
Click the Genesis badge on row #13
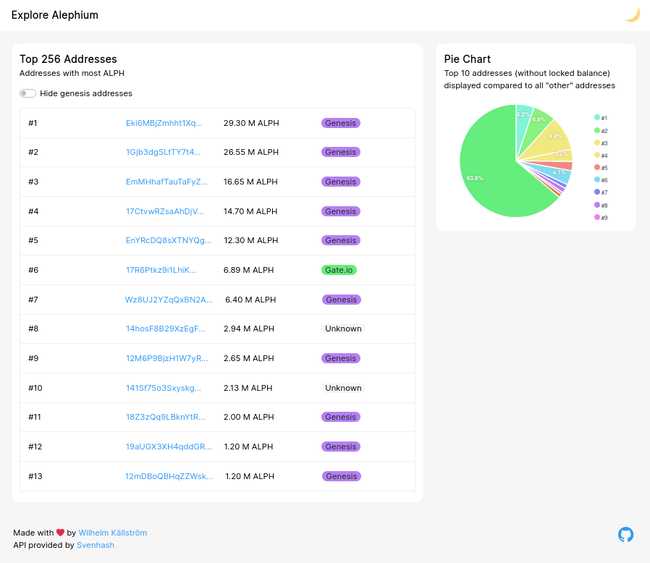[340, 476]
